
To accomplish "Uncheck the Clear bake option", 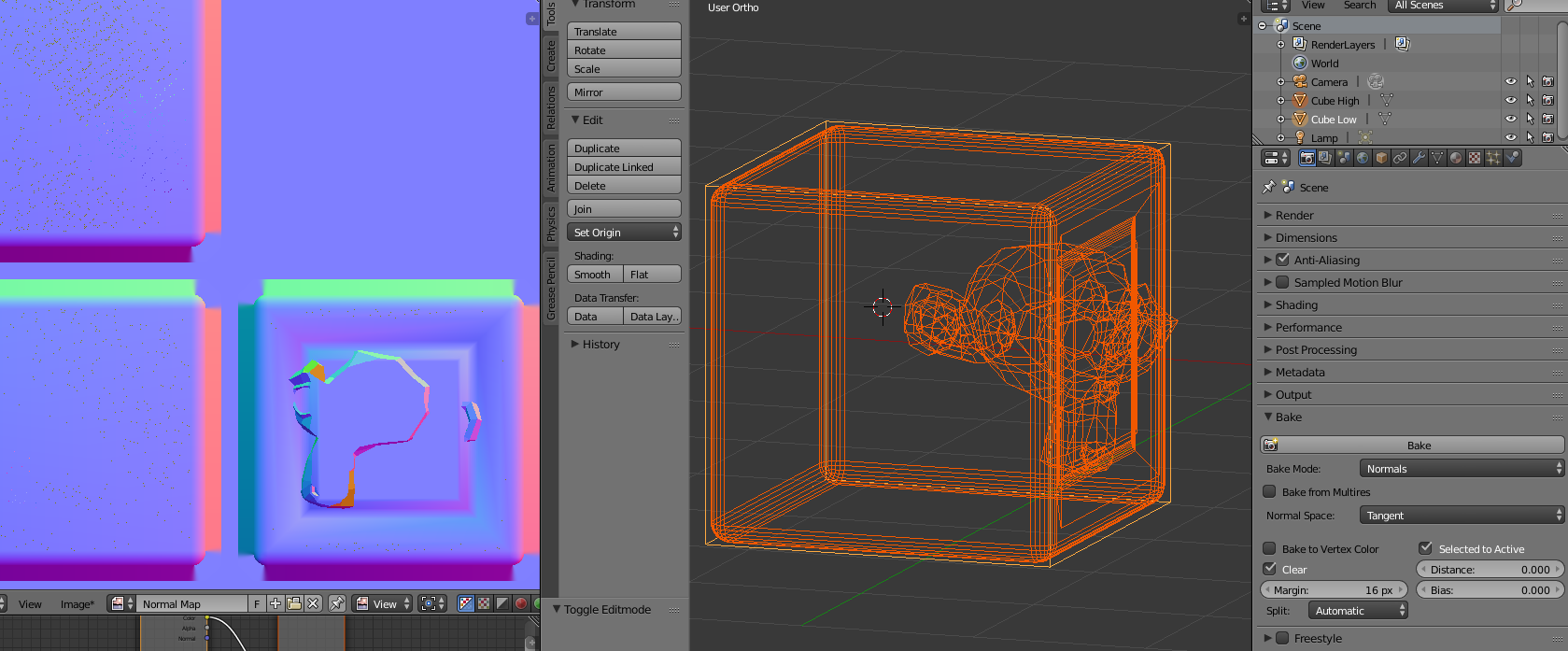I will (x=1269, y=569).
